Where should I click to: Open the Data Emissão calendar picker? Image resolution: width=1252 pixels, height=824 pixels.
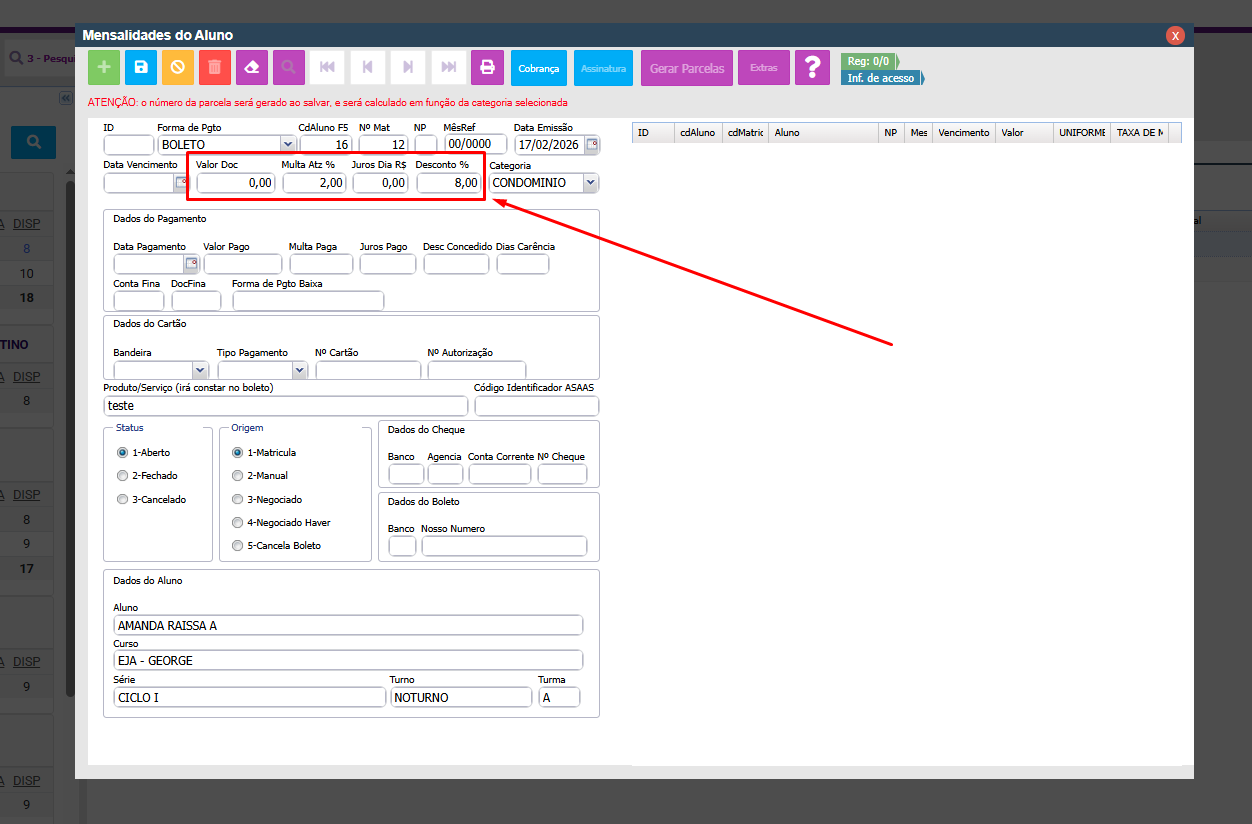click(x=592, y=145)
